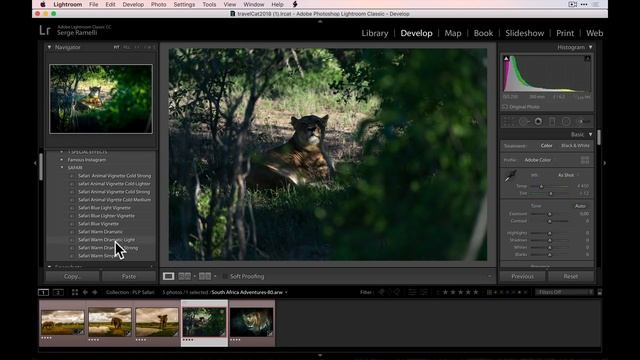The image size is (640, 360).
Task: Select the Spot Removal tool
Action: pyautogui.click(x=524, y=122)
